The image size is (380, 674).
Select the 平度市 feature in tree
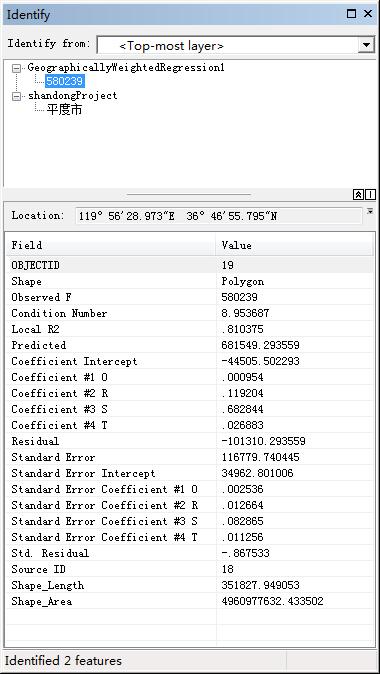click(64, 110)
